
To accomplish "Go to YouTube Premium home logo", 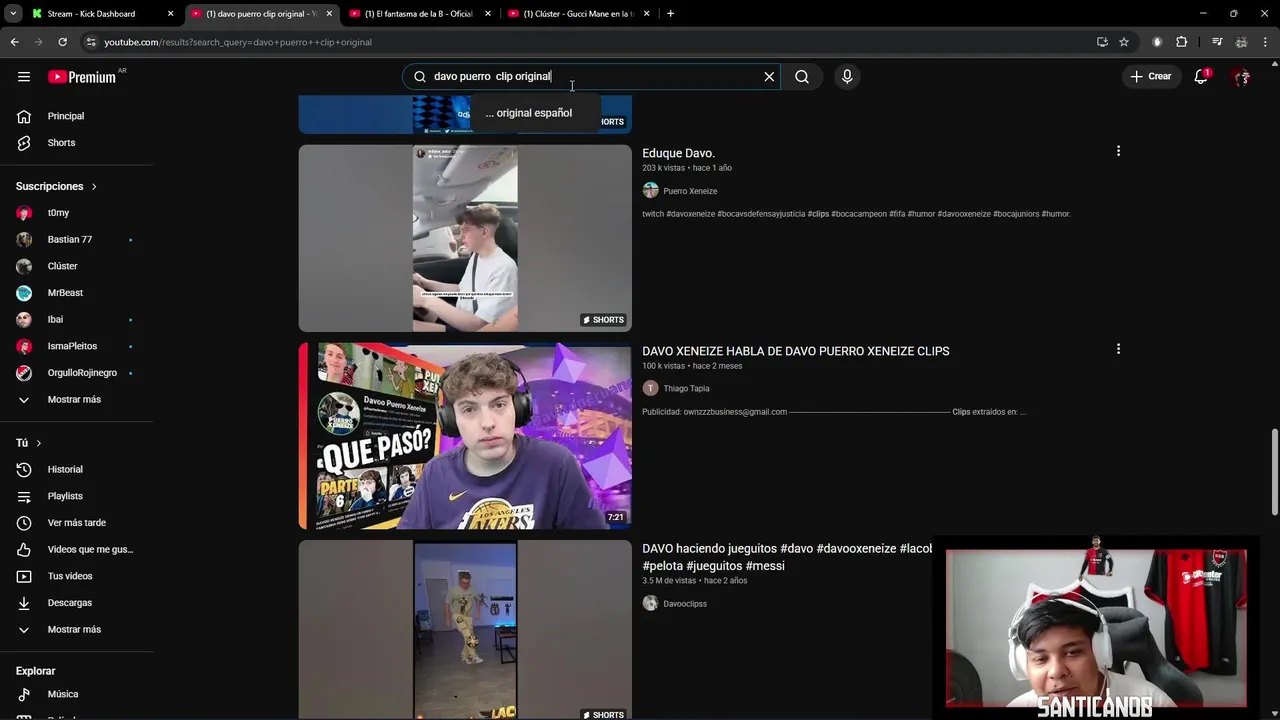I will pos(82,77).
